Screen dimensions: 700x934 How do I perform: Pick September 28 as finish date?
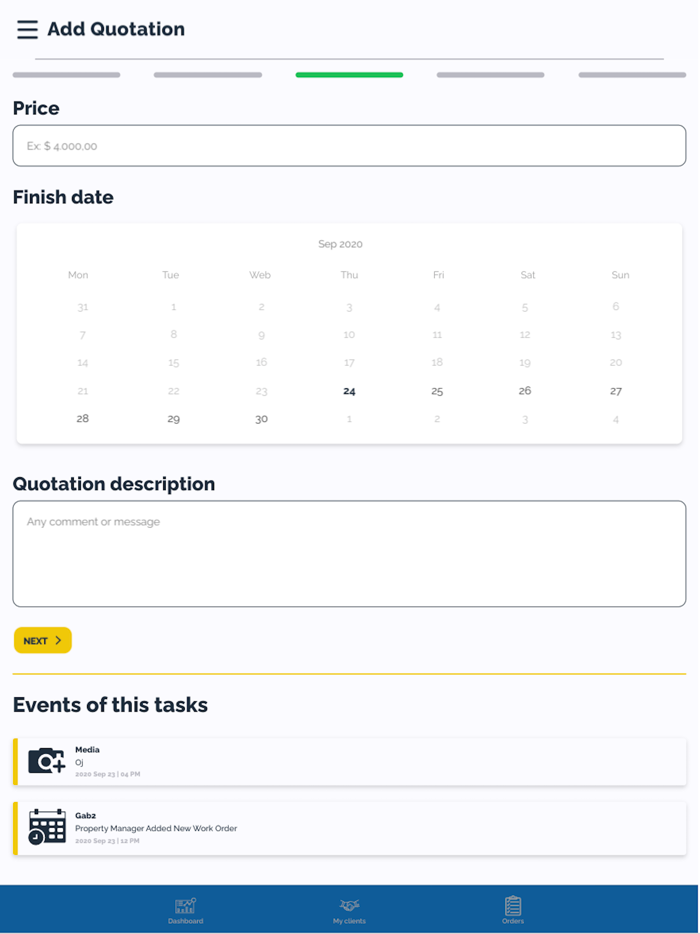(83, 419)
